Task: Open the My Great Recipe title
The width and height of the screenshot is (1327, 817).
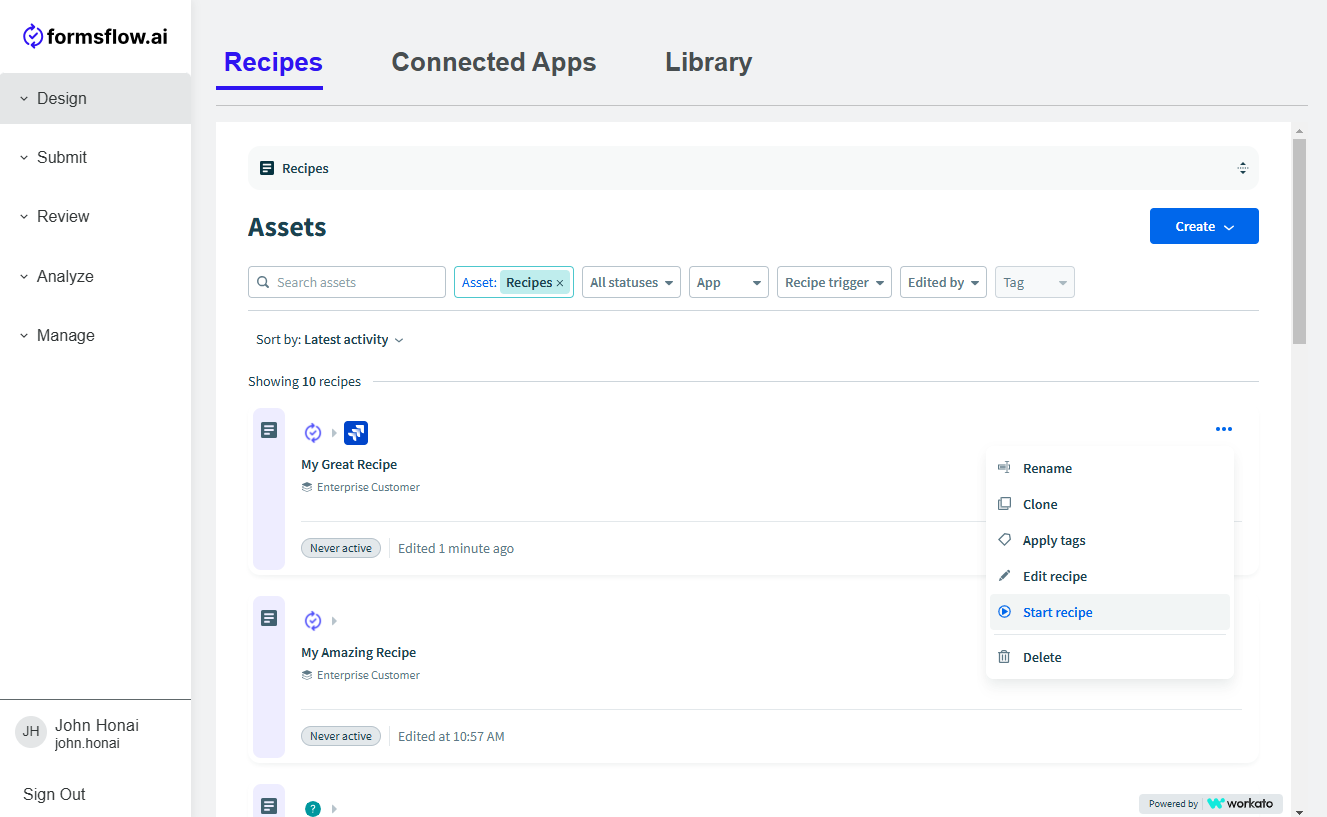Action: coord(349,464)
